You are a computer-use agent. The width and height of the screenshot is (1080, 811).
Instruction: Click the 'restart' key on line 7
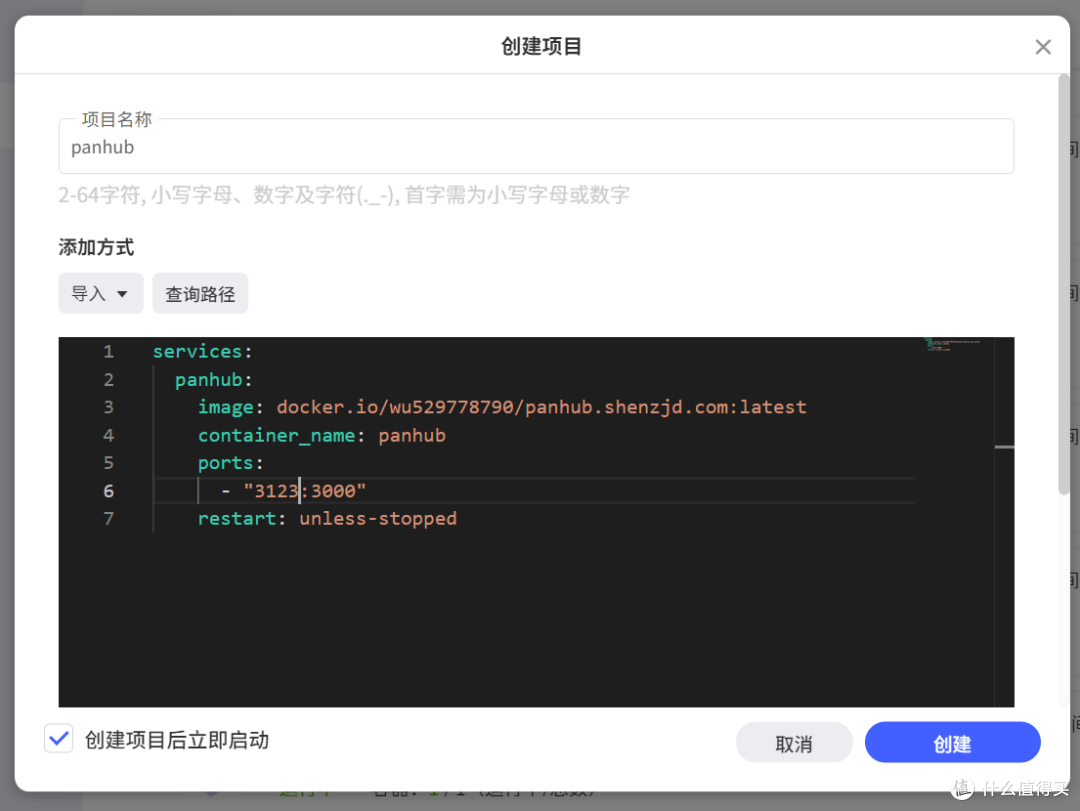[236, 518]
